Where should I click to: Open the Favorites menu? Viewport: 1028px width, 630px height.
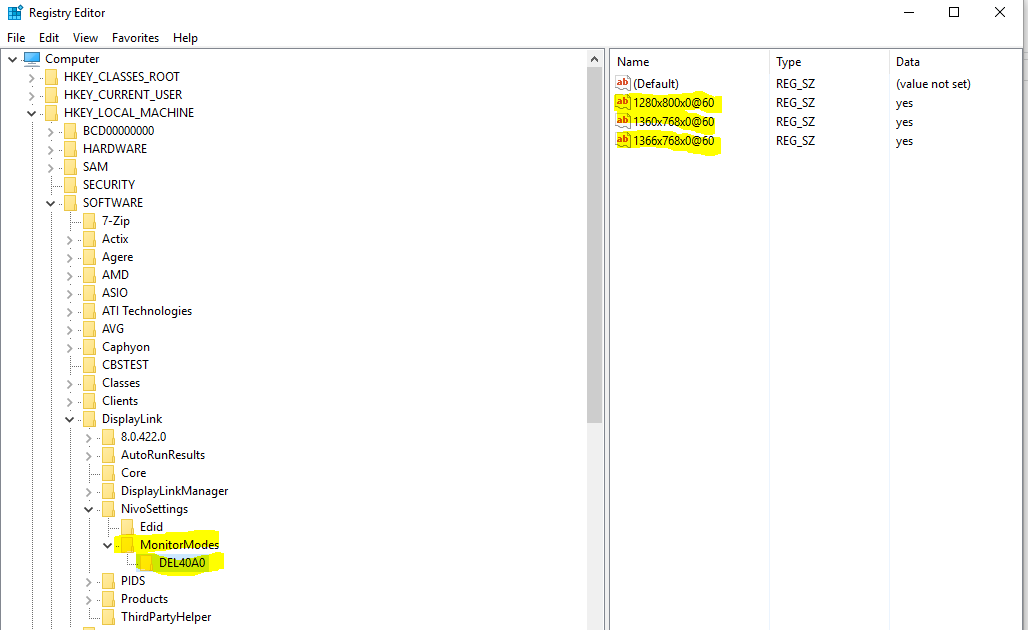coord(135,38)
